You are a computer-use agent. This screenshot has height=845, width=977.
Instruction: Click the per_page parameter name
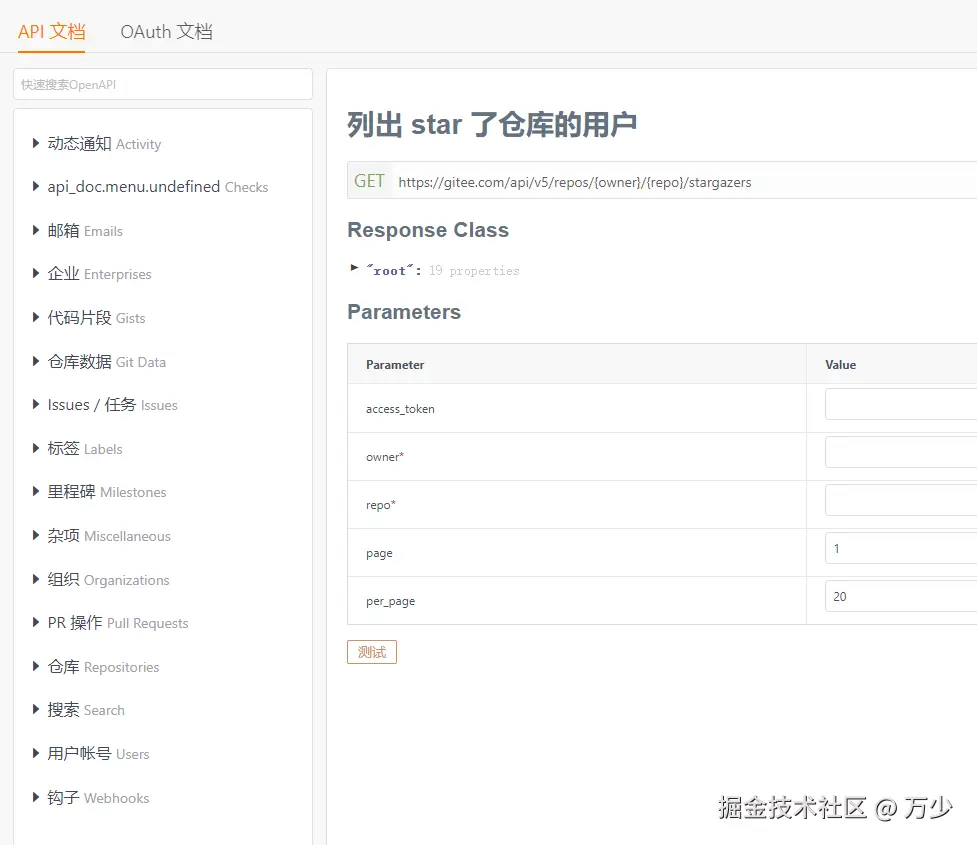pos(391,601)
